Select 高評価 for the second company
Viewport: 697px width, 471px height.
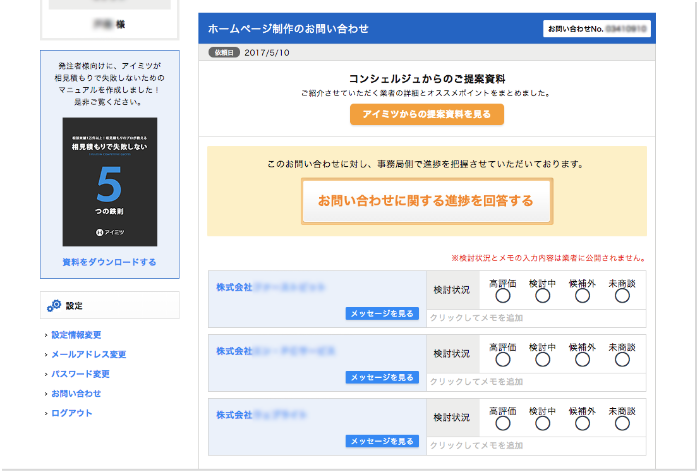coord(503,360)
